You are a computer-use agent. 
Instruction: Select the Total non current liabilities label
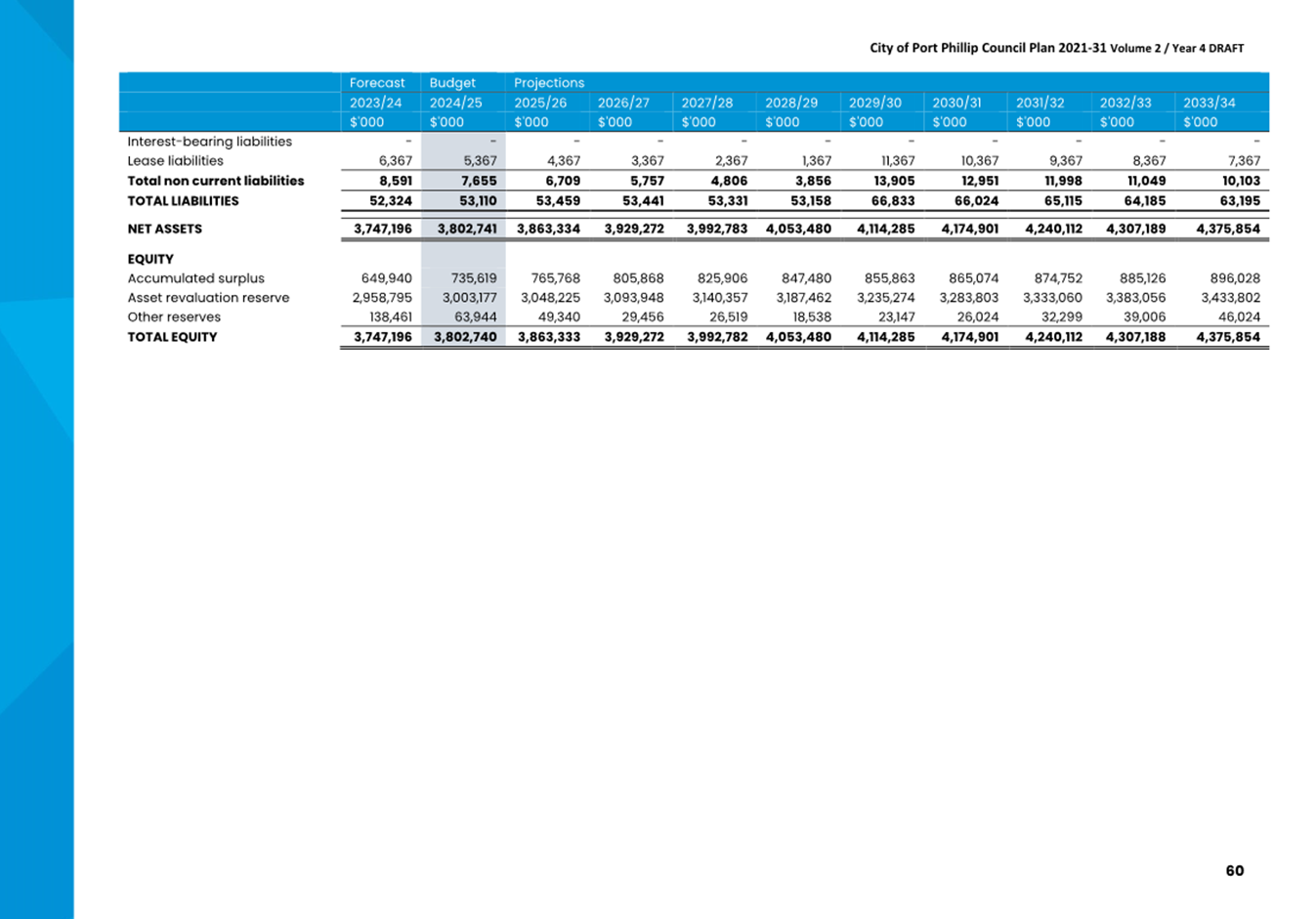point(216,181)
